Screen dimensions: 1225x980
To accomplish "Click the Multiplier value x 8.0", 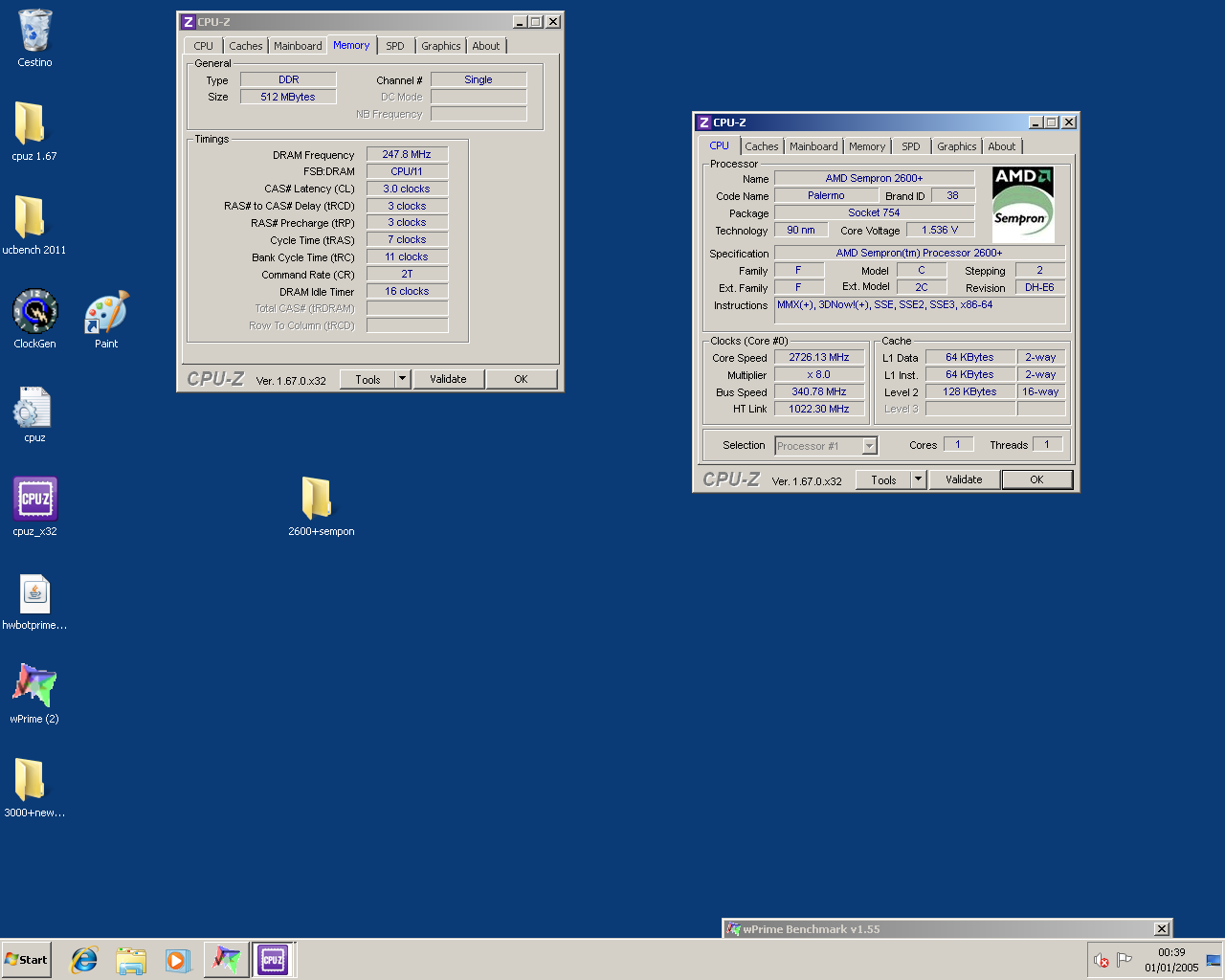I will (819, 375).
